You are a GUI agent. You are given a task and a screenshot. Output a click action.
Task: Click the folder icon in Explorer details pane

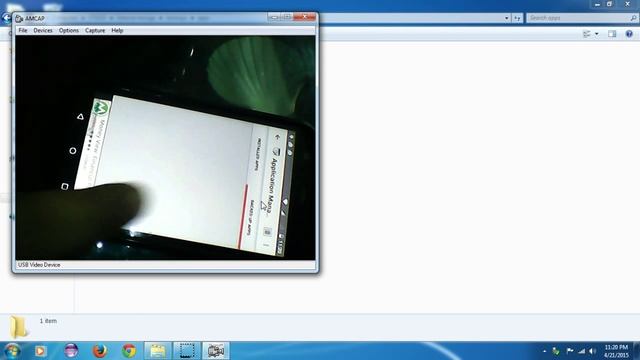pos(18,327)
